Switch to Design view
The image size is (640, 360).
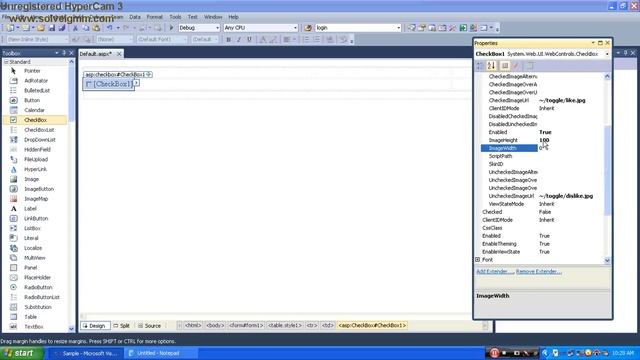point(95,326)
